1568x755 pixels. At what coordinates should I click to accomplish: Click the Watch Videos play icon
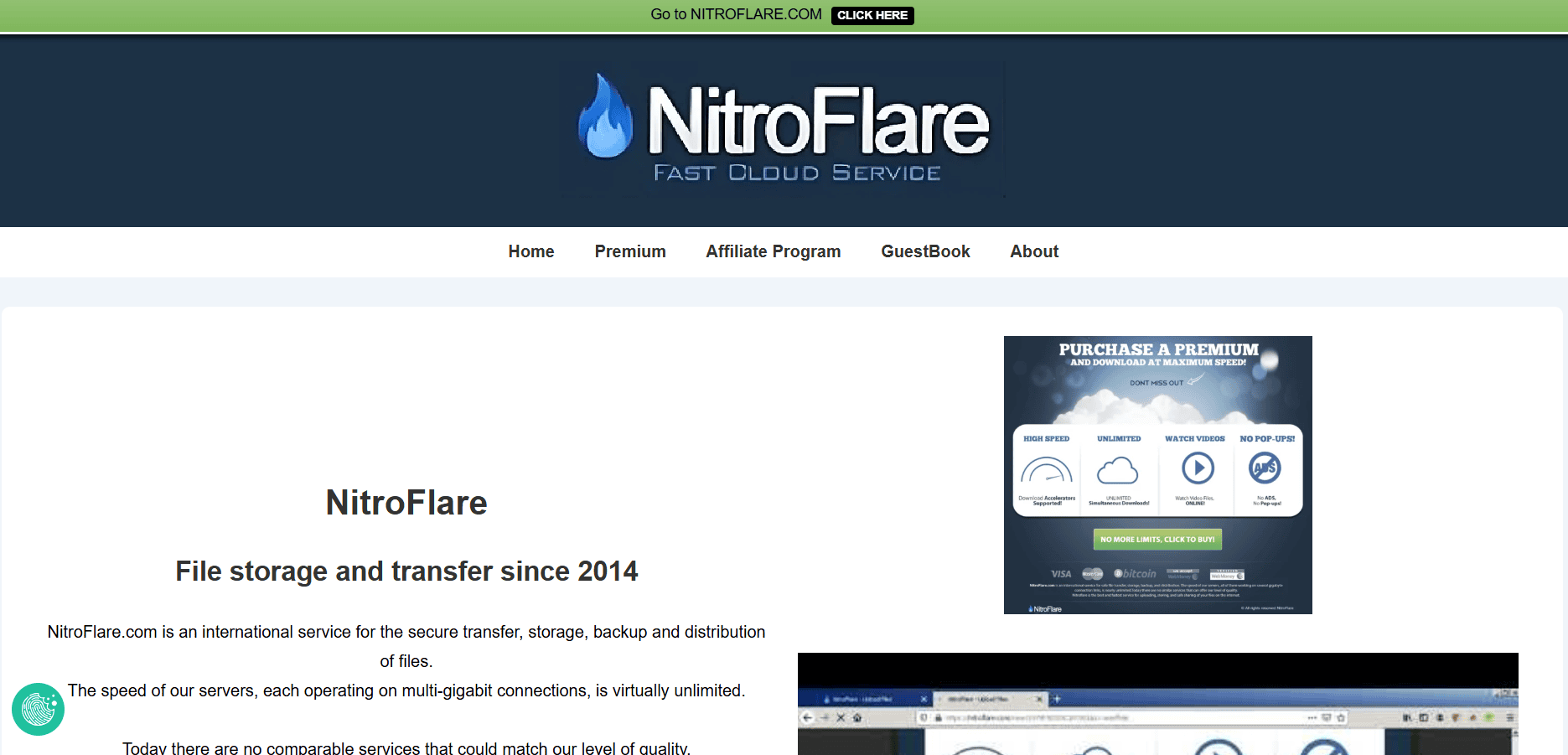[1198, 468]
